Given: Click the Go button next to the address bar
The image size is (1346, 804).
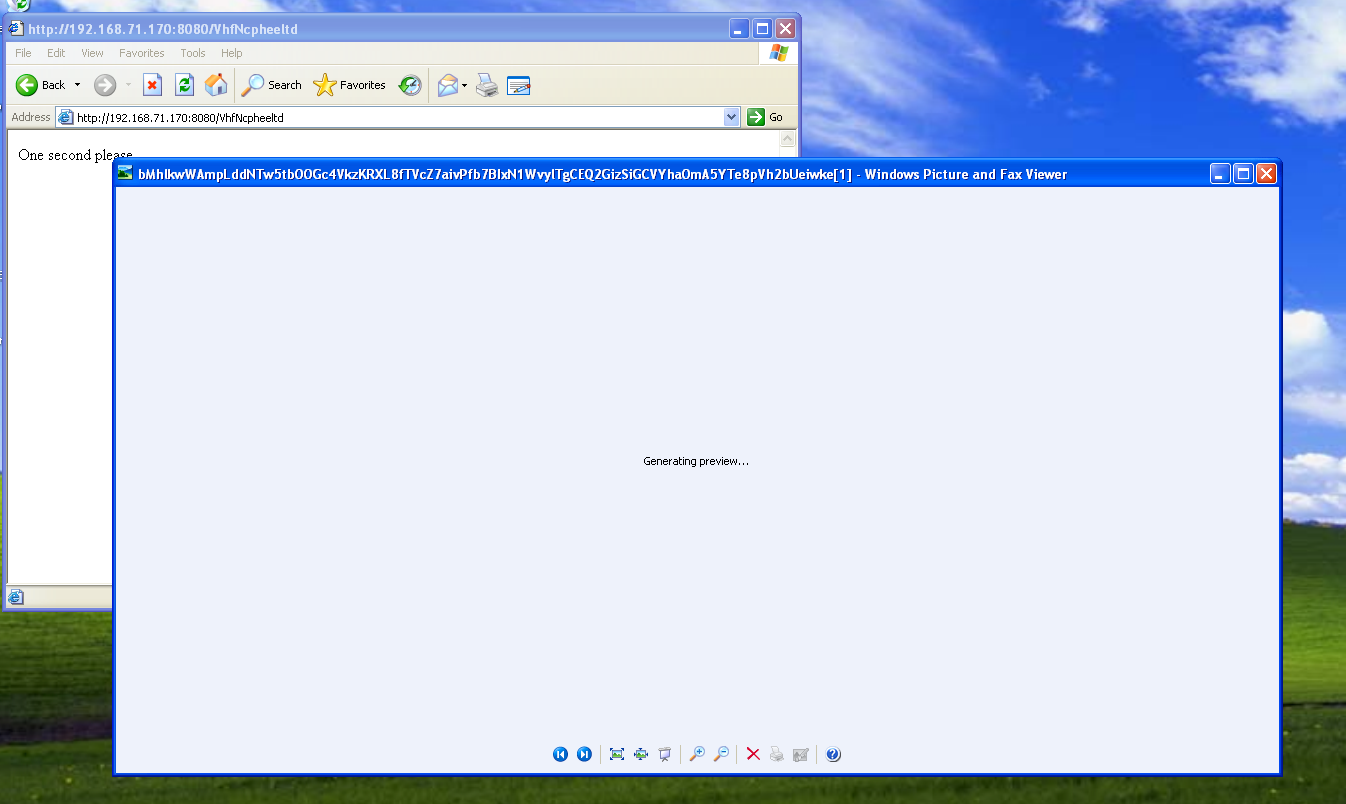Looking at the screenshot, I should point(766,117).
